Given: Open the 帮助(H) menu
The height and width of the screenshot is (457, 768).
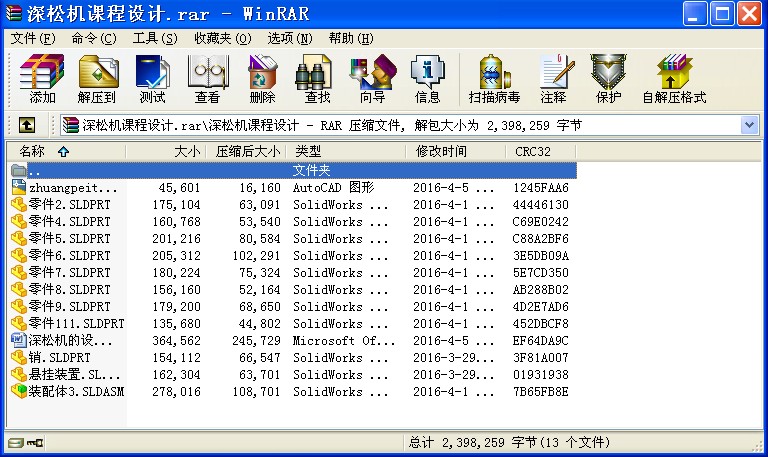Looking at the screenshot, I should tap(351, 38).
